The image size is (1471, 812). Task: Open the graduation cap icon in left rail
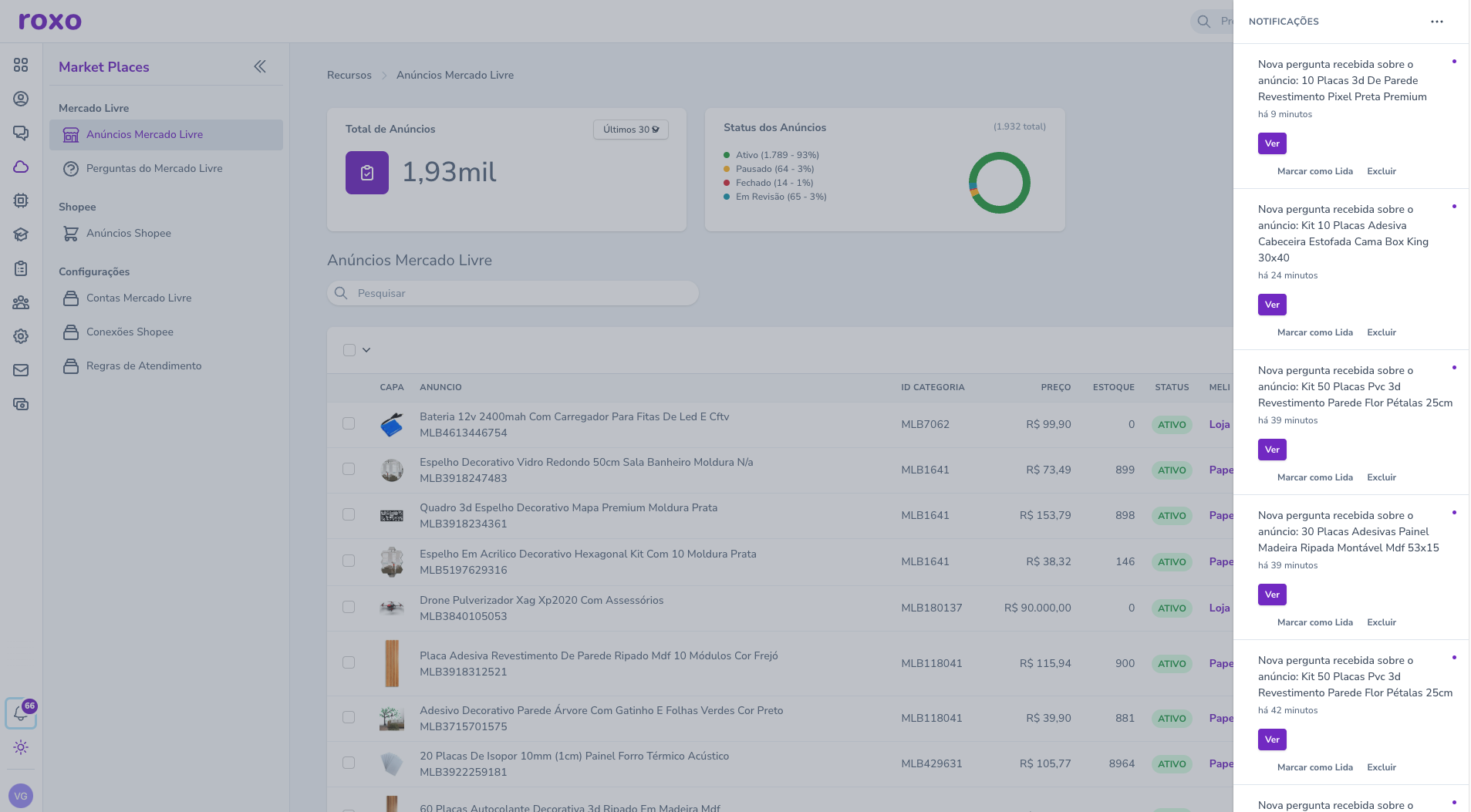(x=21, y=234)
